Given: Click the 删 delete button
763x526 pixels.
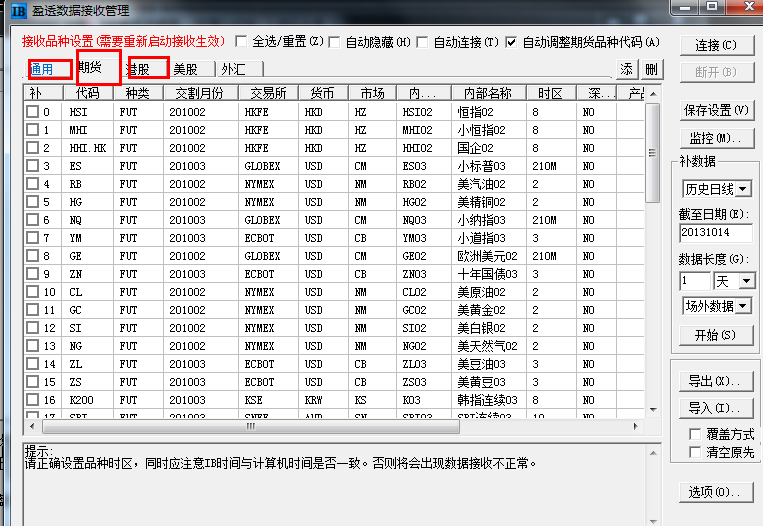Looking at the screenshot, I should tap(652, 70).
